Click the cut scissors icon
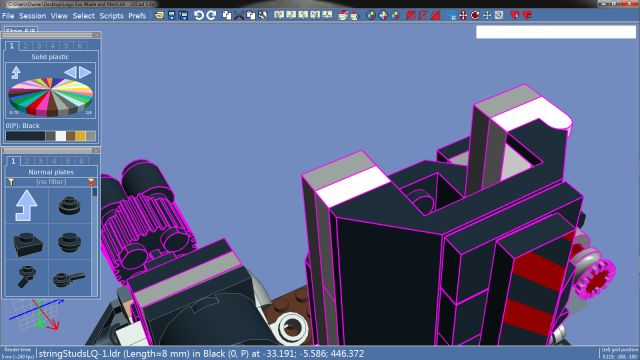This screenshot has width=640, height=360. click(x=239, y=16)
